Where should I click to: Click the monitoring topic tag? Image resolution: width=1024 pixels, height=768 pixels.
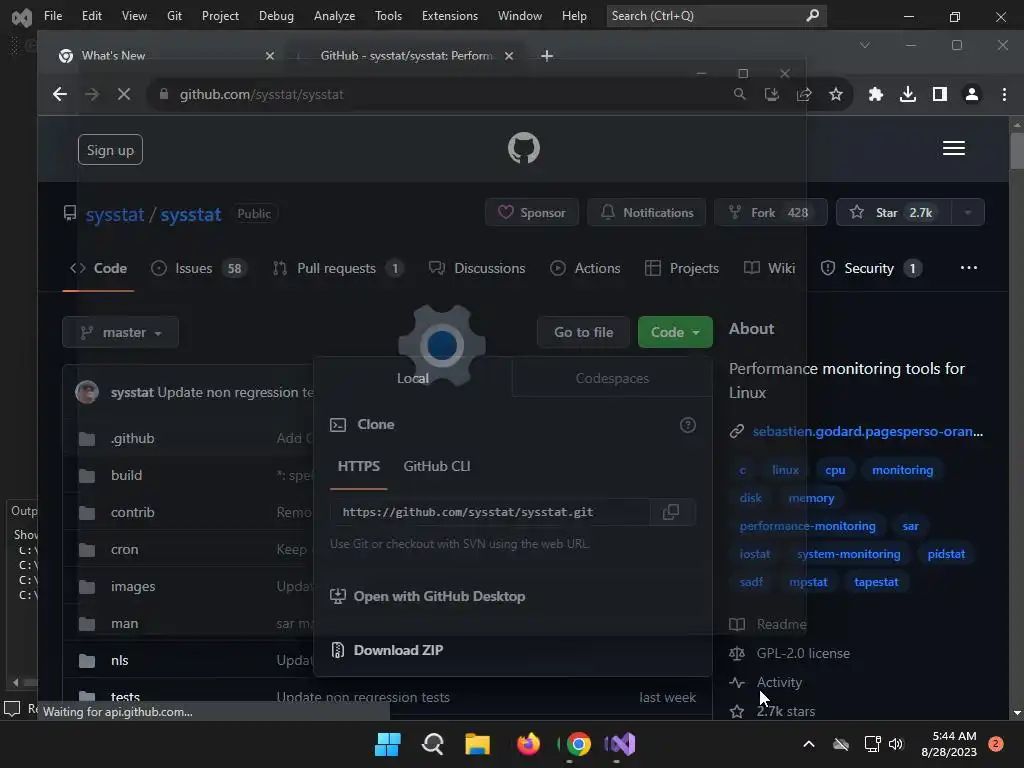click(x=902, y=470)
